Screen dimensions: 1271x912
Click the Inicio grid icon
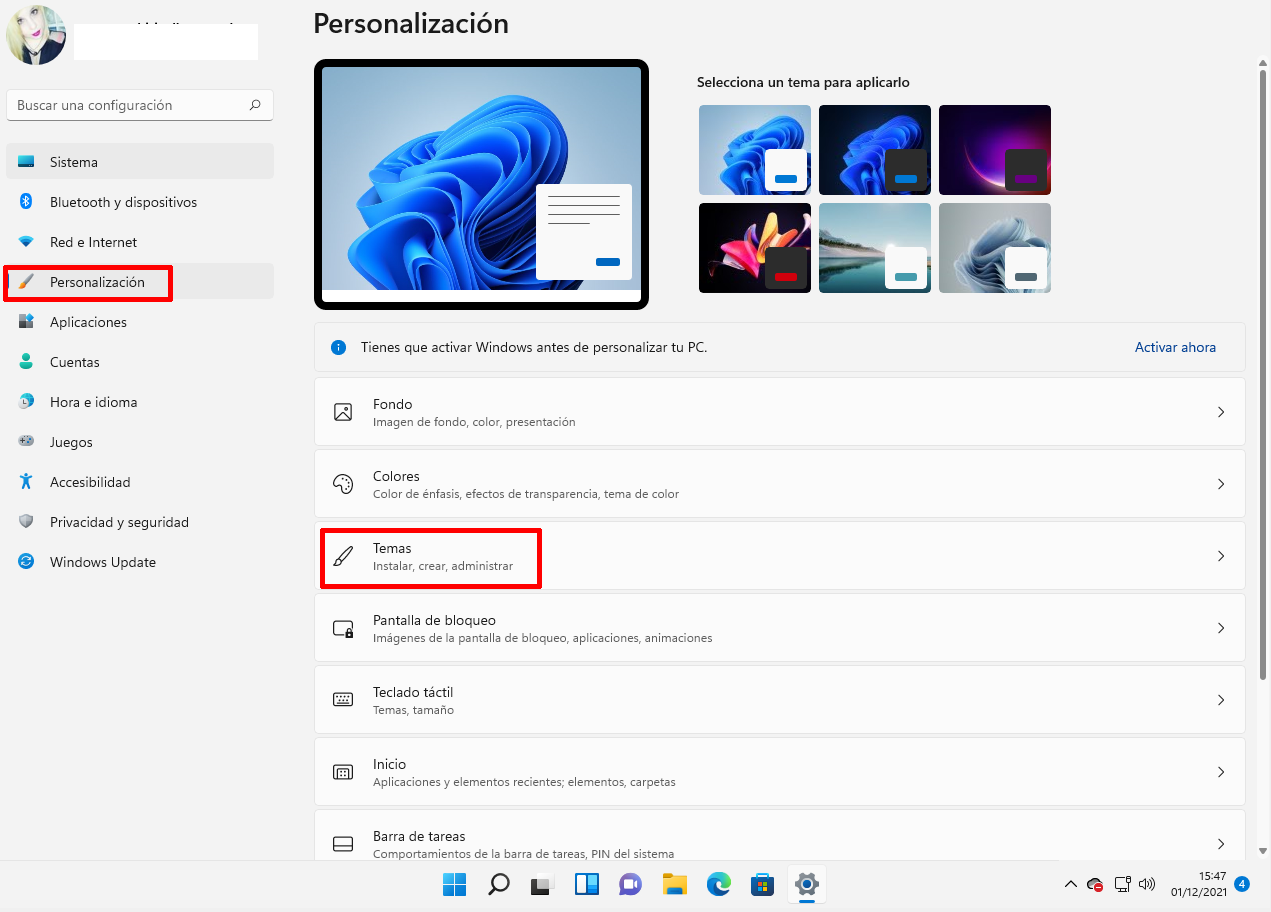(x=344, y=772)
